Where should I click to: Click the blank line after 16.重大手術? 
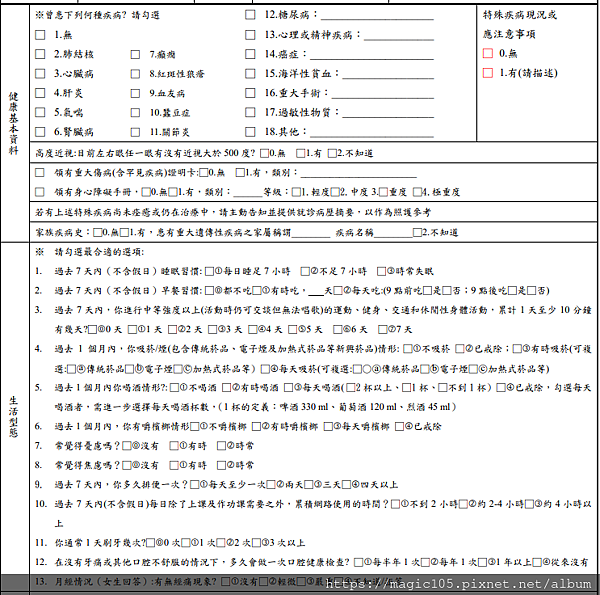click(382, 95)
